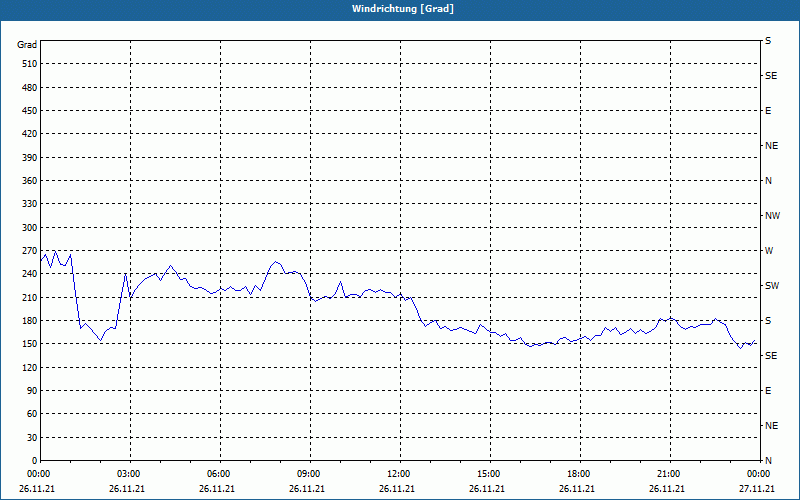
Task: Click the 270 y-axis label
Action: (x=30, y=251)
